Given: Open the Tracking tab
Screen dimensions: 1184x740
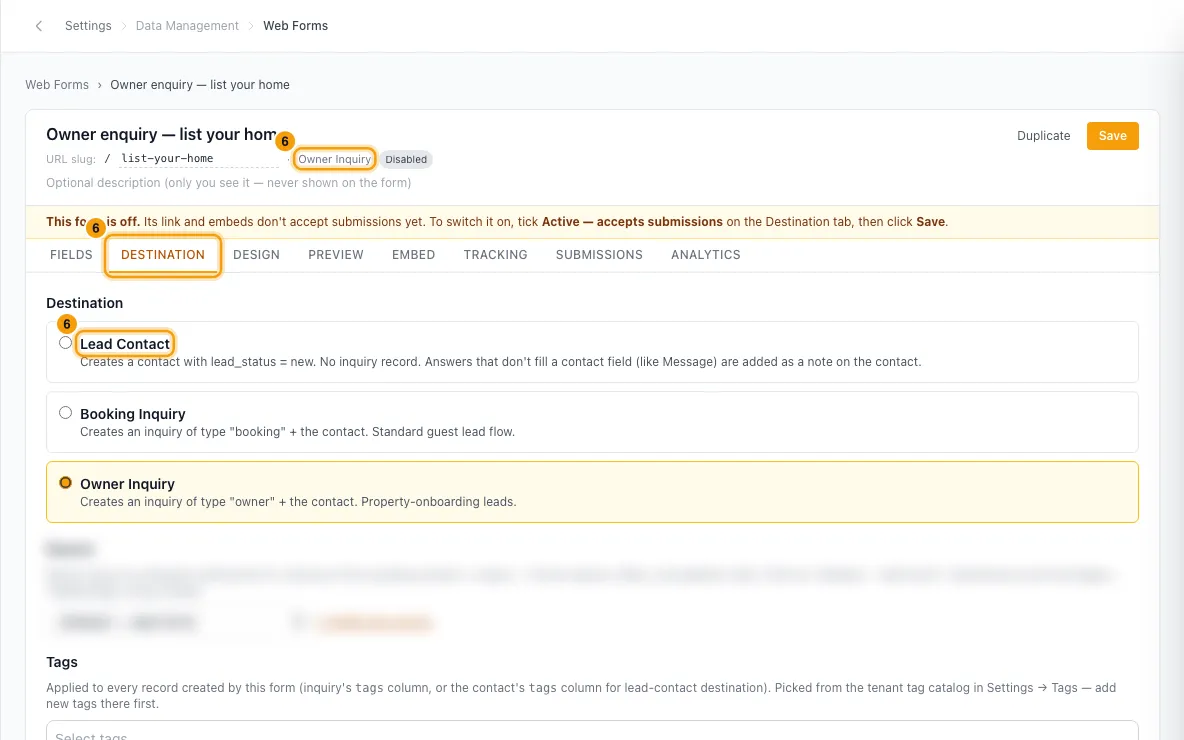Looking at the screenshot, I should click(495, 255).
